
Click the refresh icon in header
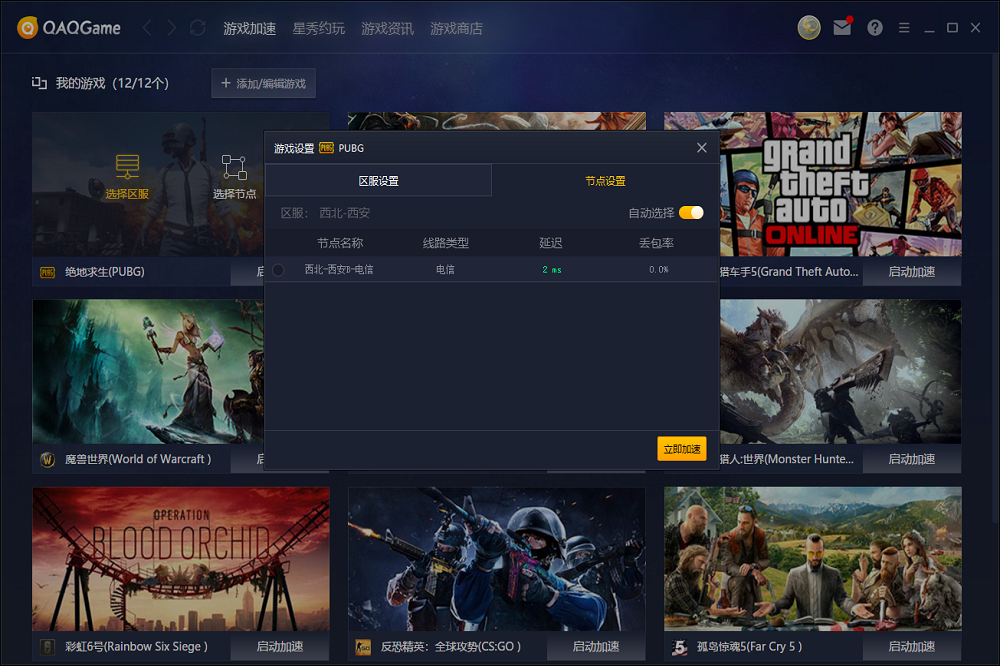click(x=198, y=27)
